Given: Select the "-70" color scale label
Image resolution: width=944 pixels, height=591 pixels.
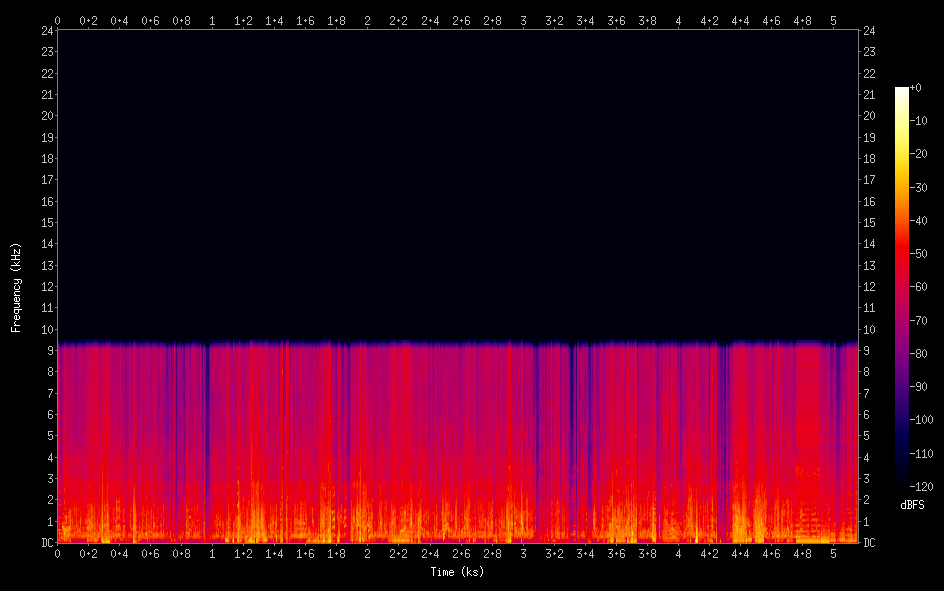Looking at the screenshot, I should click(x=918, y=321).
